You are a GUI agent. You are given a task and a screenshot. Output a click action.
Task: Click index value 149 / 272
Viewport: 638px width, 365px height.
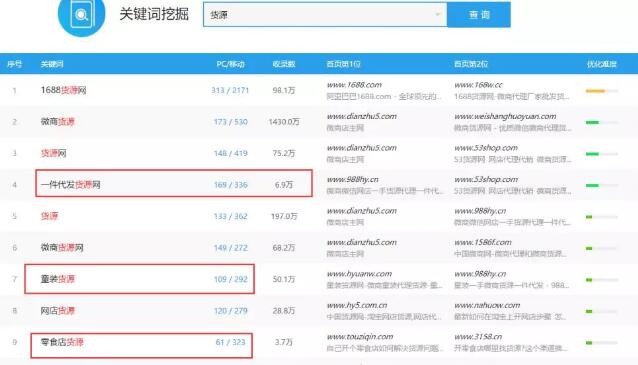tap(230, 247)
